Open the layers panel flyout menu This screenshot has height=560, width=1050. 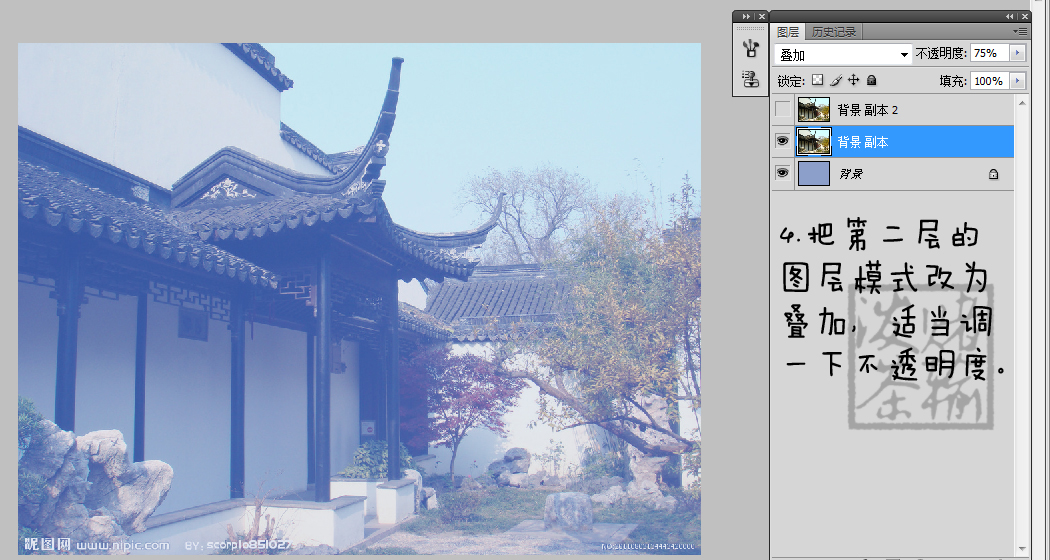point(1020,32)
